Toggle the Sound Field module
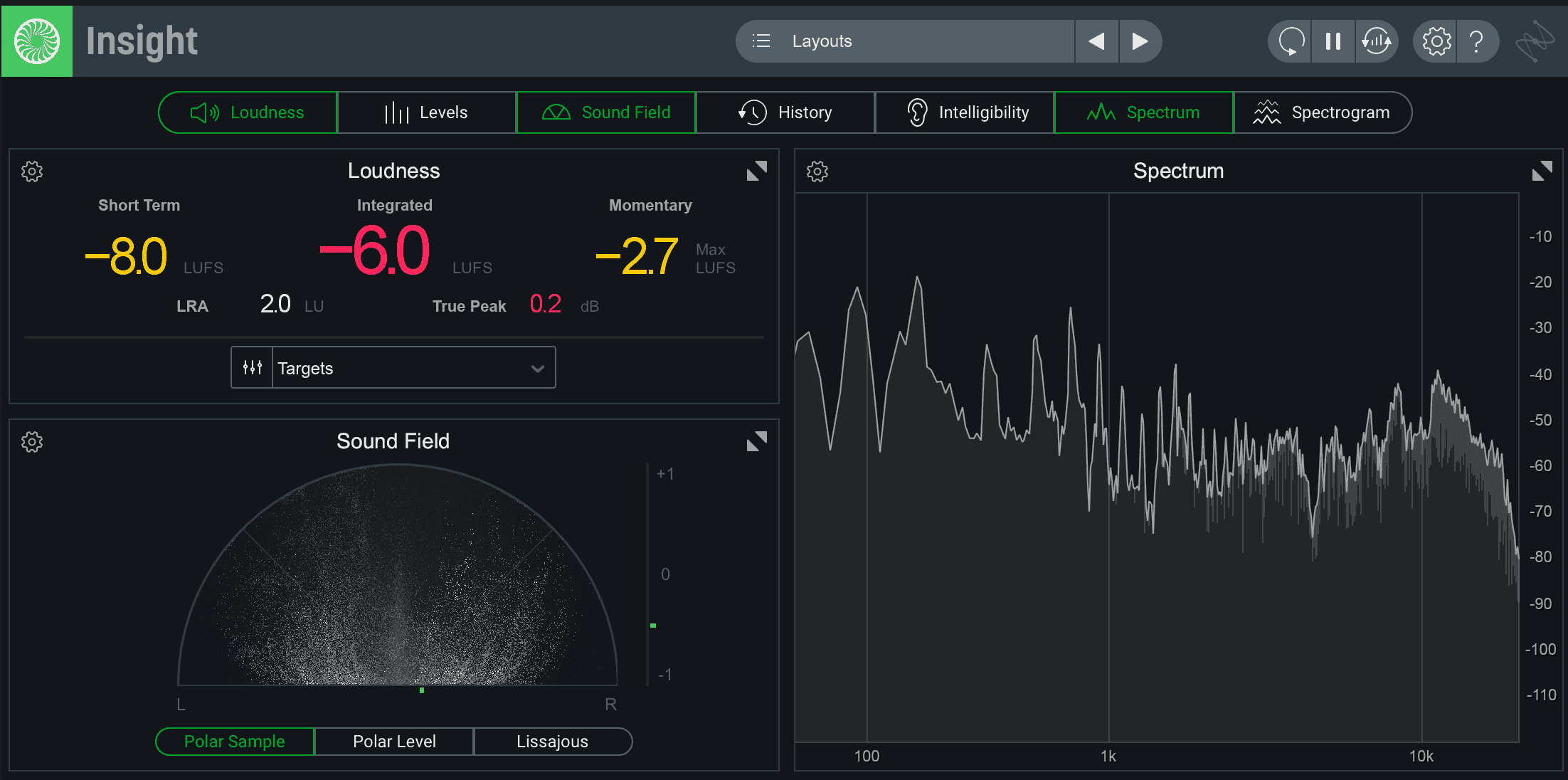1568x780 pixels. pos(606,112)
